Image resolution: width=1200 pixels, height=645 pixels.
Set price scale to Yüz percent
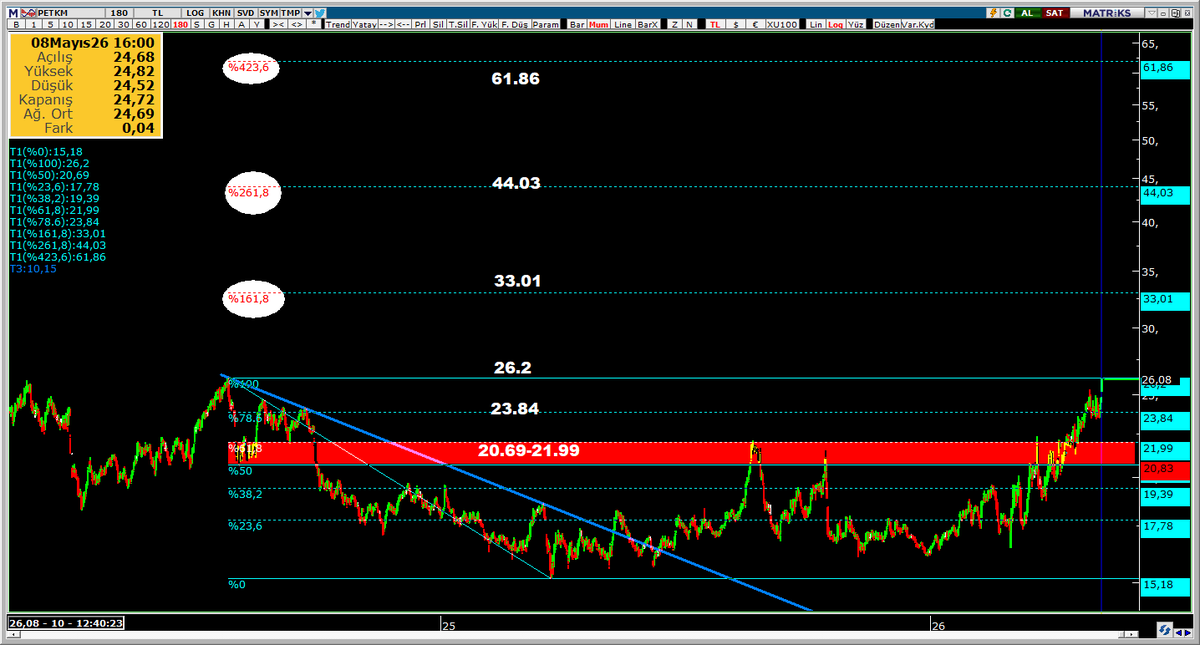856,24
